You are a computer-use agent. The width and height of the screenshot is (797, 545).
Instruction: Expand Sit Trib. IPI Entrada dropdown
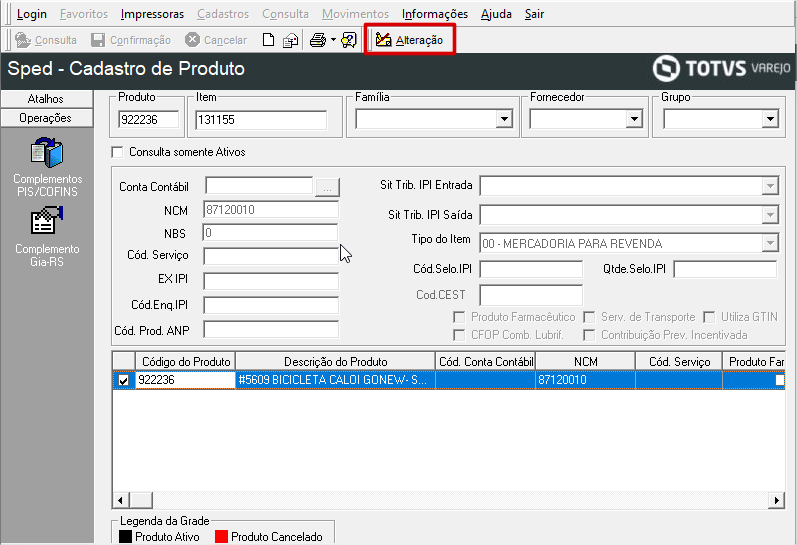770,186
